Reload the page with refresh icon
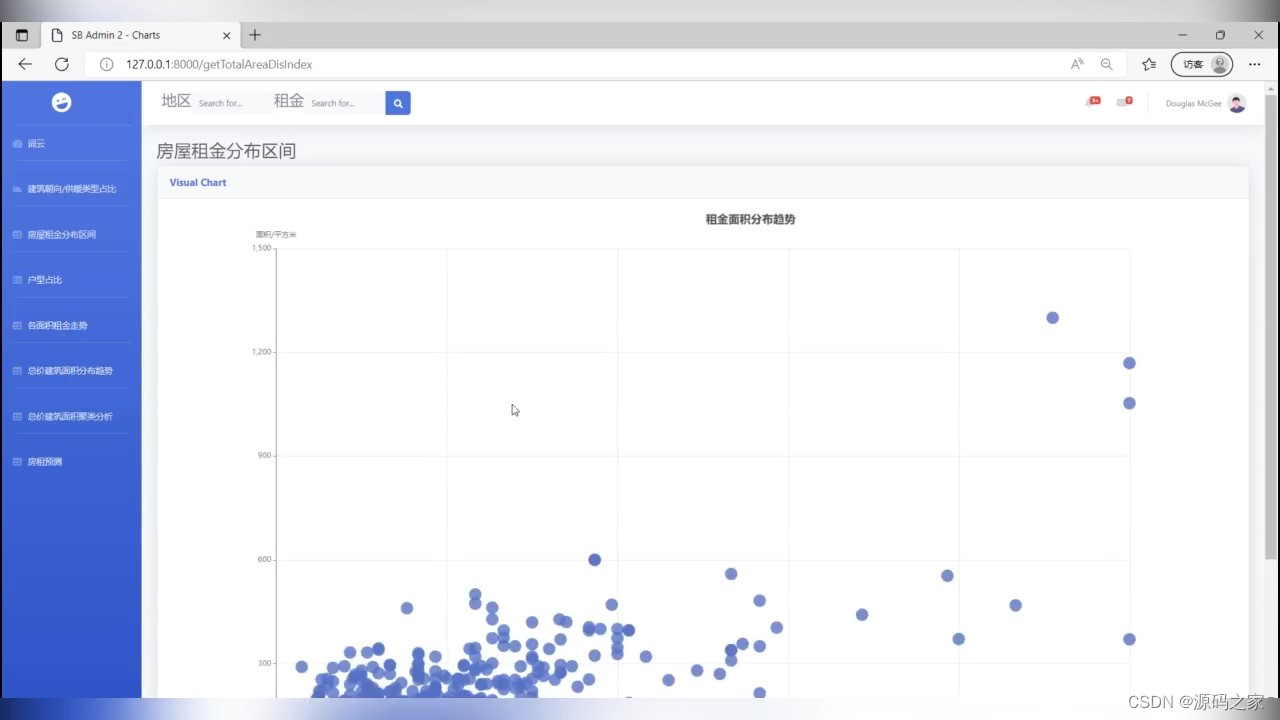This screenshot has width=1280, height=720. pyautogui.click(x=62, y=64)
